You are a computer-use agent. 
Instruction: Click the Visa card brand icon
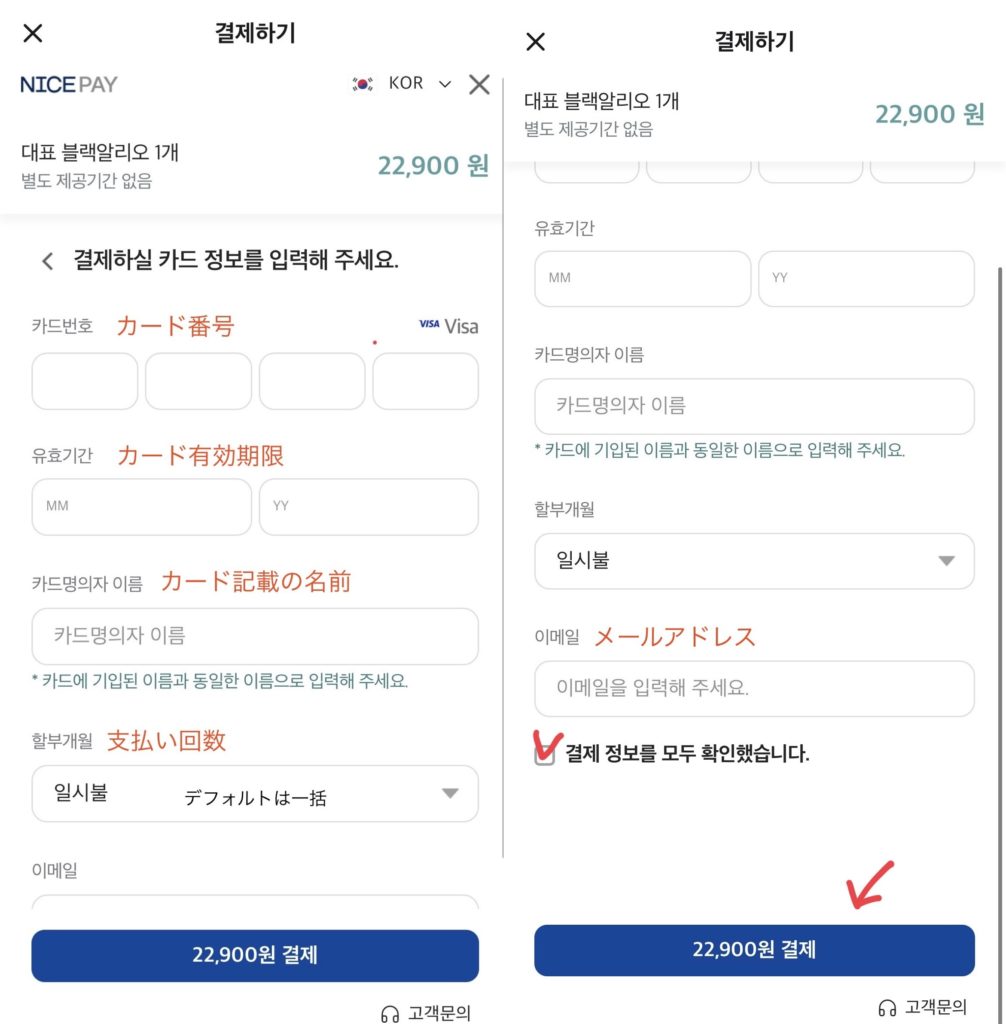(x=448, y=325)
